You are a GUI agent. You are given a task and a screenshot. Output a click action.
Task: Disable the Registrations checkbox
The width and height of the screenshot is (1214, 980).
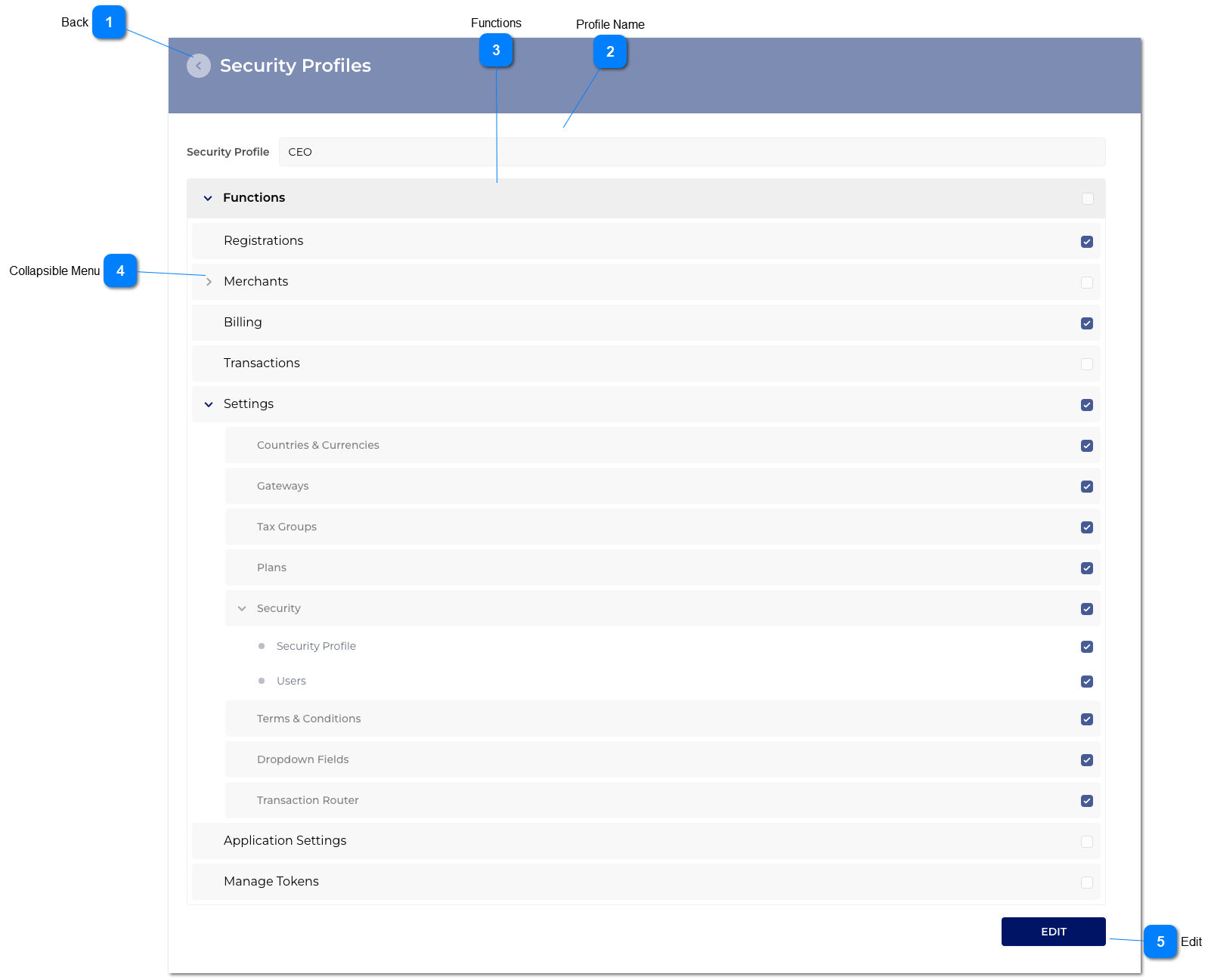[1087, 242]
